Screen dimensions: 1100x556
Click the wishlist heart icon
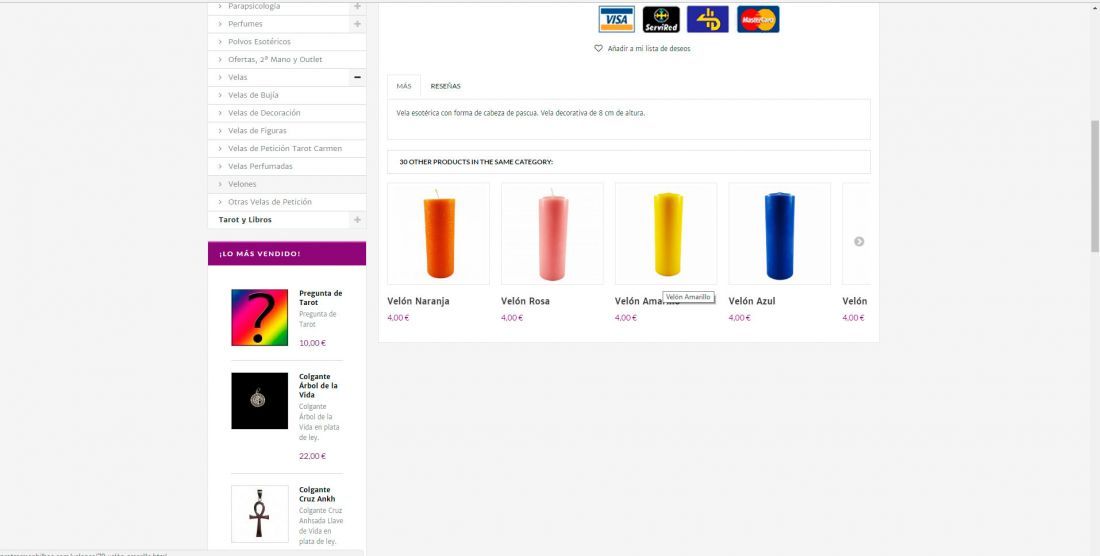click(599, 48)
